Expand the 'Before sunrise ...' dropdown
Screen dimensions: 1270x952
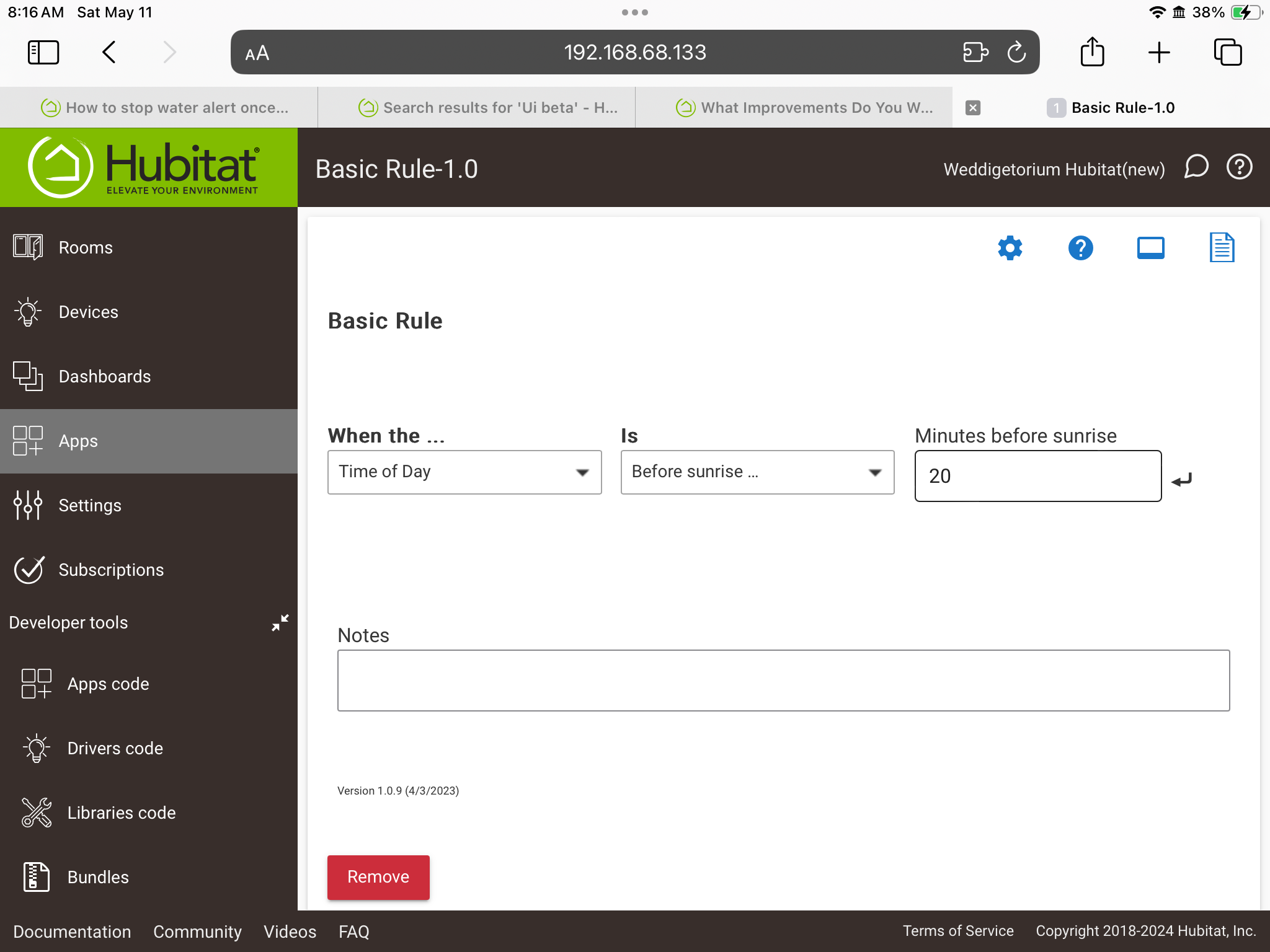[757, 472]
